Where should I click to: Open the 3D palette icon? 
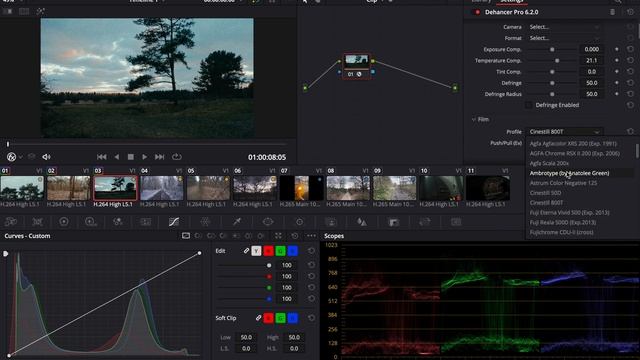[x=456, y=222]
